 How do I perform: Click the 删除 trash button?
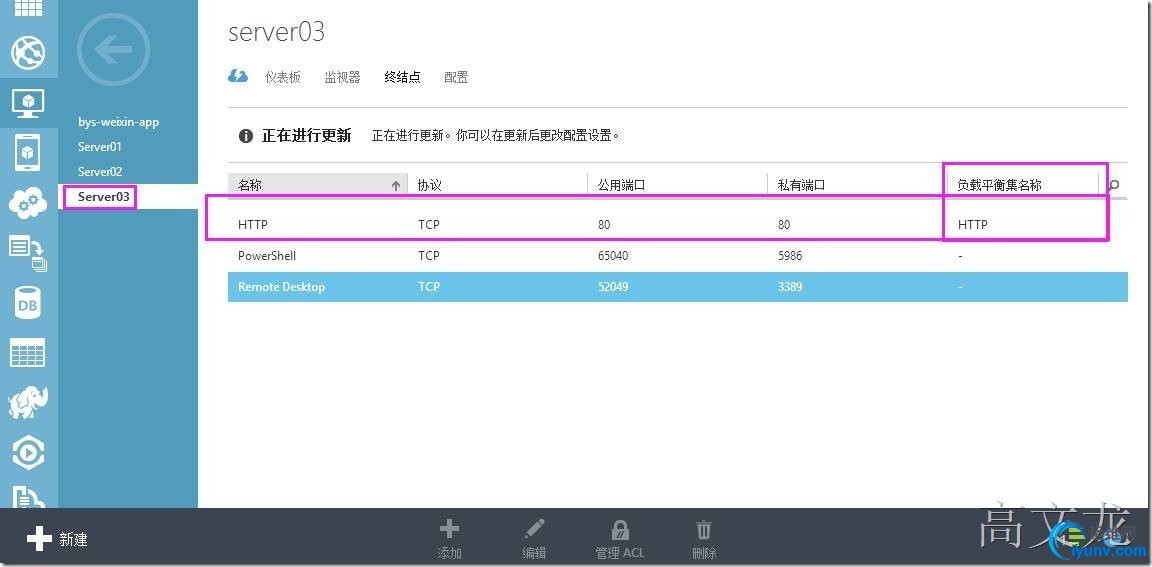704,539
